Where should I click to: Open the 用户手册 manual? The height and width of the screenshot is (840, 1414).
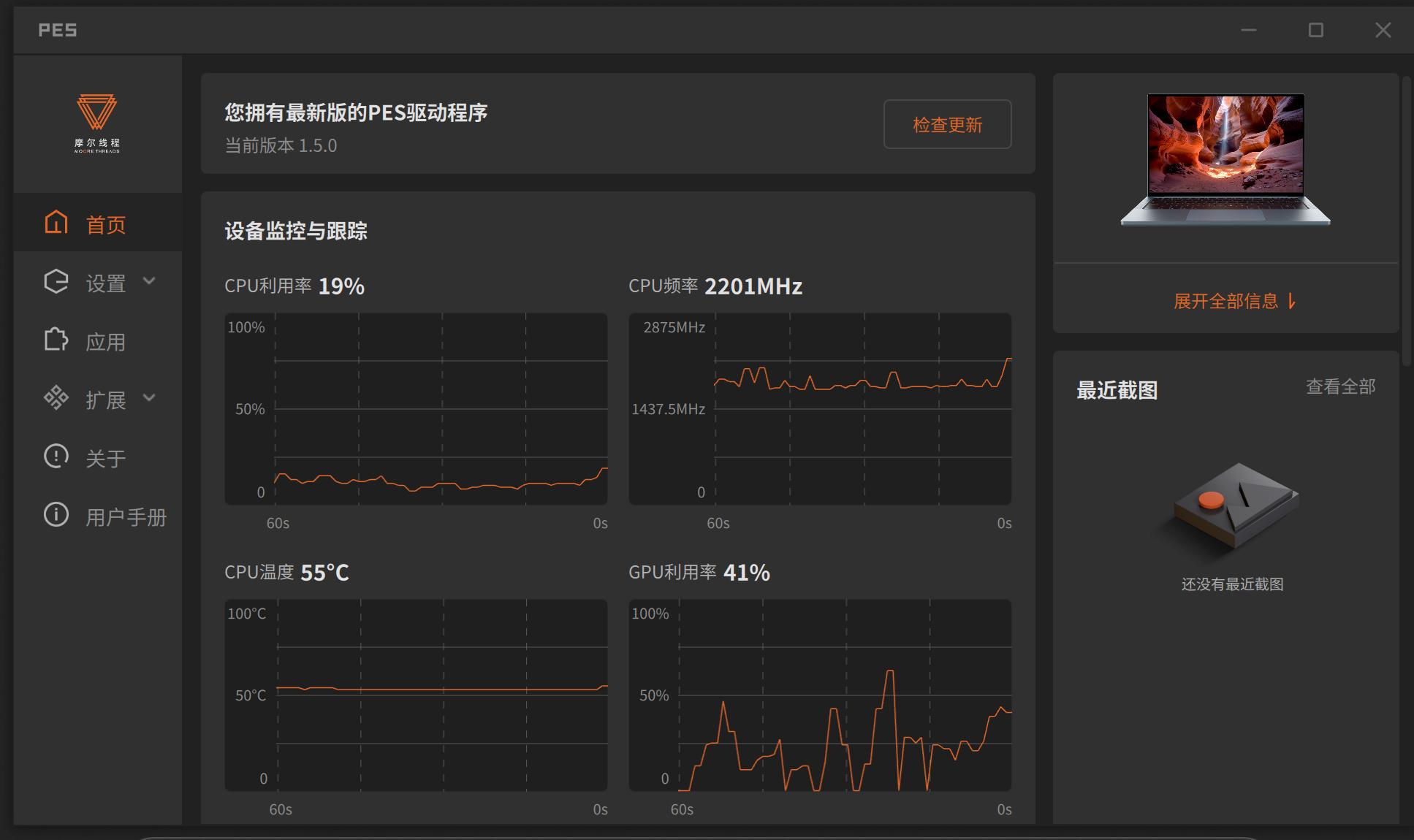tap(98, 515)
